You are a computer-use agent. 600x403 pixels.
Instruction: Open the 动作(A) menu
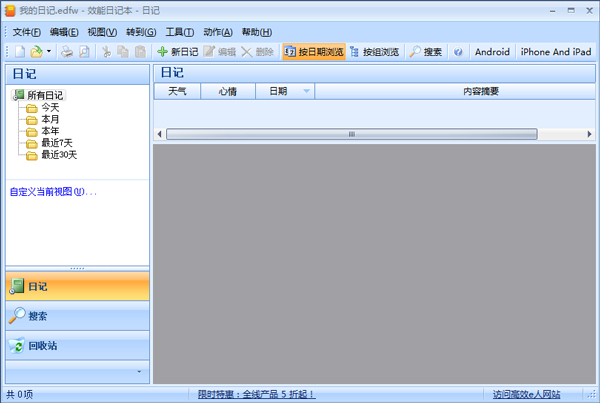click(218, 32)
